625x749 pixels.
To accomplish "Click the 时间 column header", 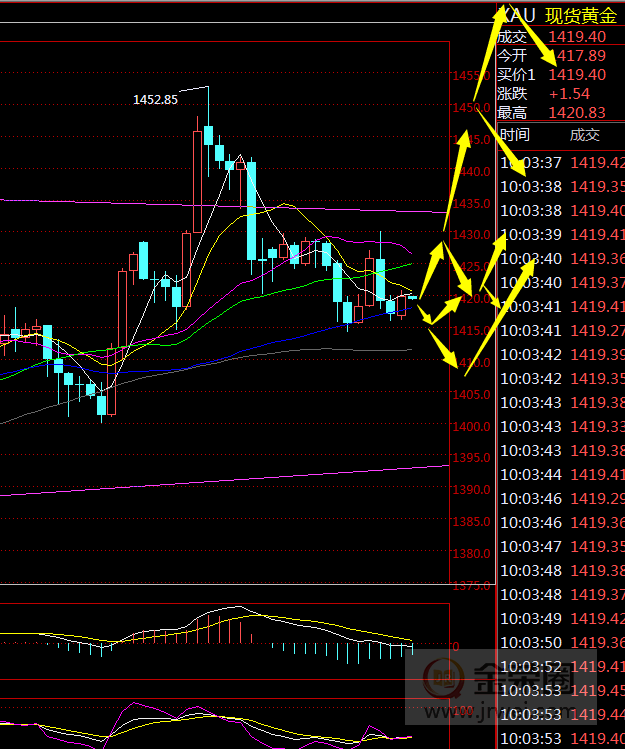I will (x=515, y=135).
